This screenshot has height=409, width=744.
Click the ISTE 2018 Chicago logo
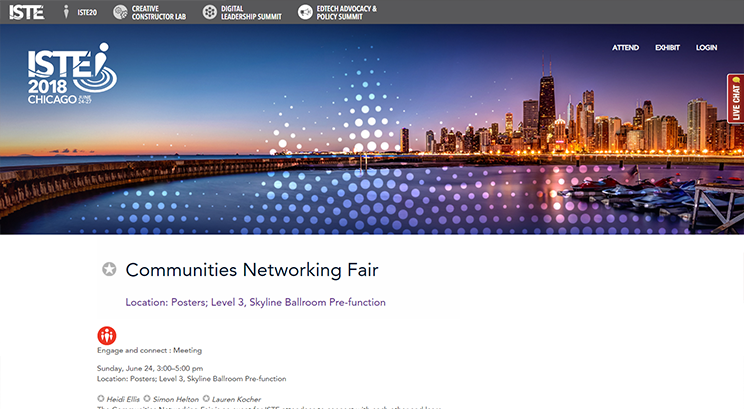tap(72, 74)
